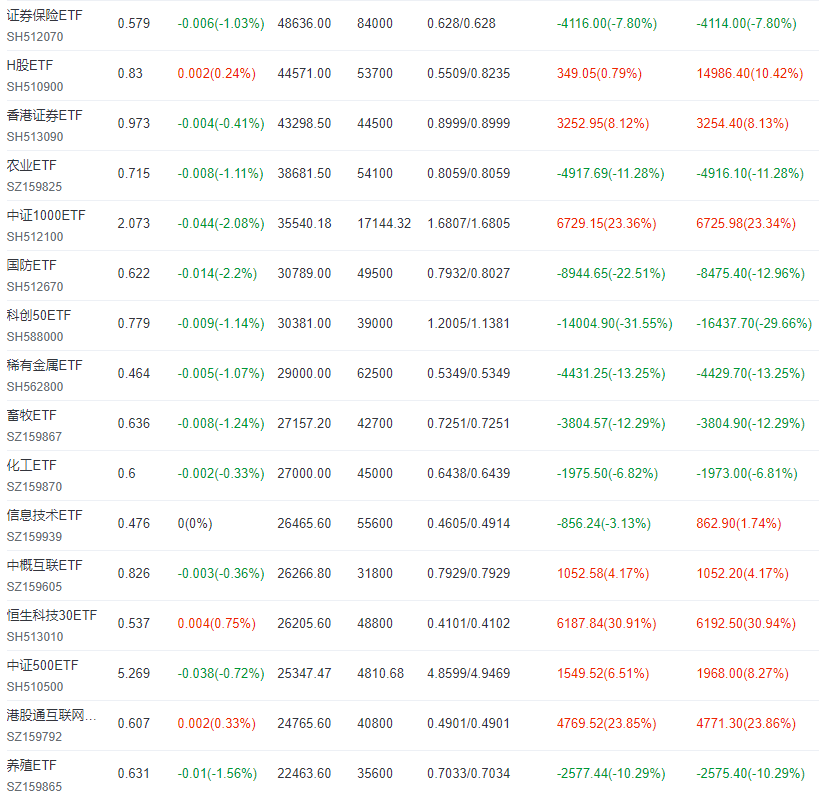Click stock code SZ159825
819x798 pixels.
(x=34, y=187)
